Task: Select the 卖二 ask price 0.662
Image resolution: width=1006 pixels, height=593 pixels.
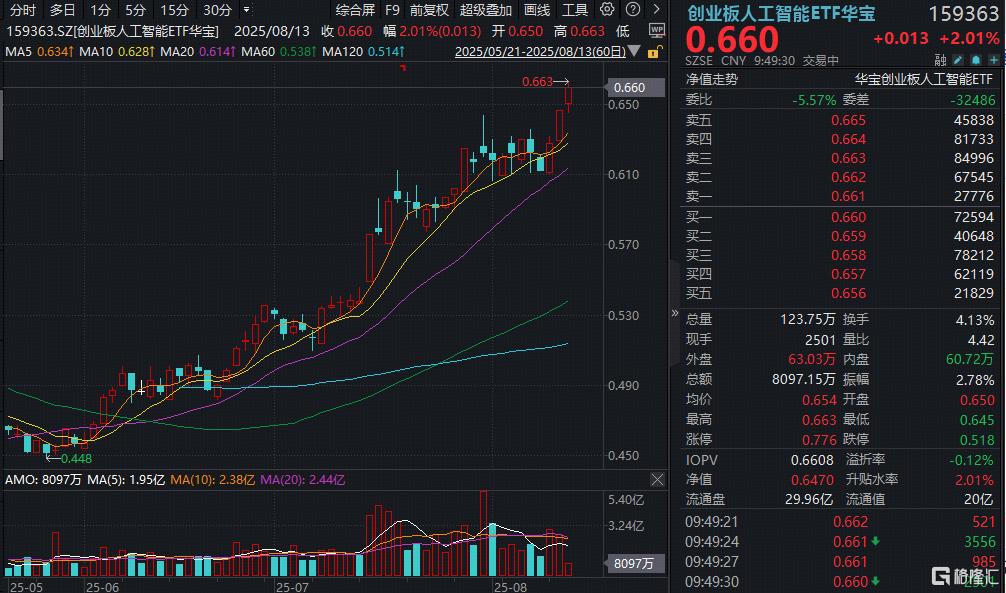Action: pos(848,177)
